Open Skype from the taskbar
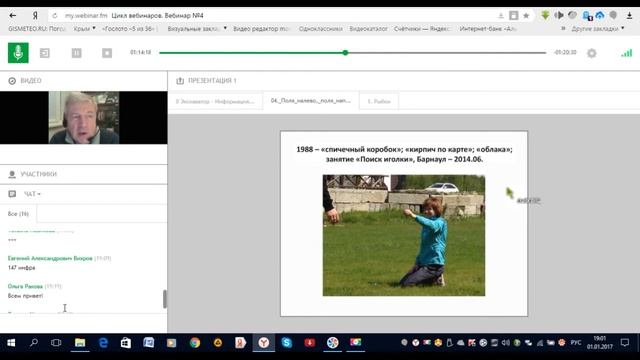This screenshot has height=360, width=640. pos(287,343)
